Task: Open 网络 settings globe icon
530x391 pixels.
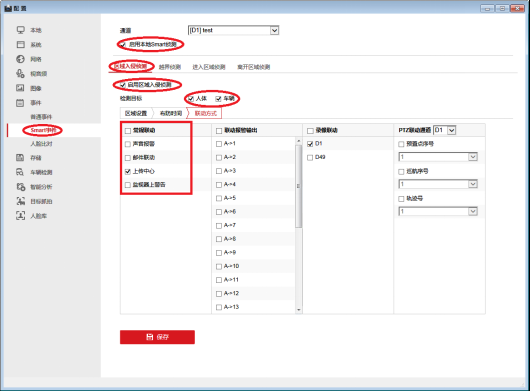Action: pyautogui.click(x=21, y=59)
